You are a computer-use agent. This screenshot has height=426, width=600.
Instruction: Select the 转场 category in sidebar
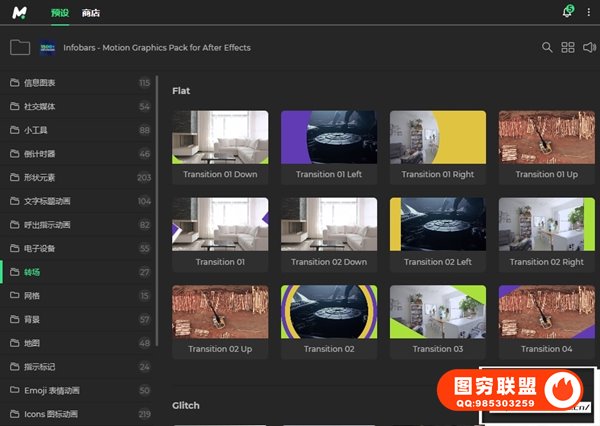(33, 272)
